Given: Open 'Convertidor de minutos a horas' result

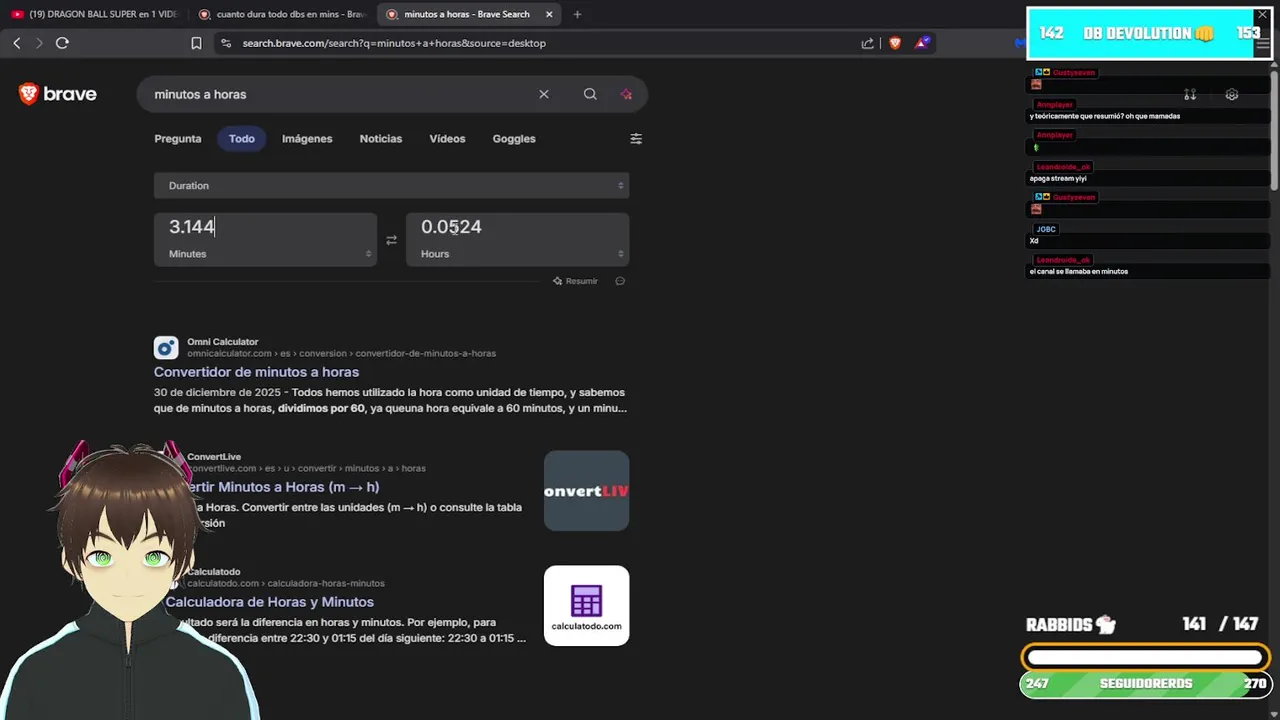Looking at the screenshot, I should click(x=256, y=372).
